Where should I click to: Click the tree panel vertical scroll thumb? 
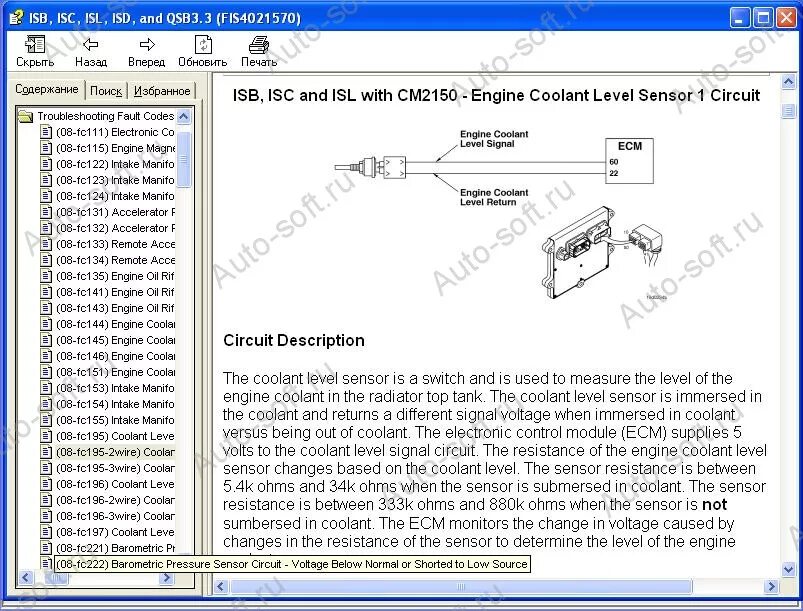(183, 159)
